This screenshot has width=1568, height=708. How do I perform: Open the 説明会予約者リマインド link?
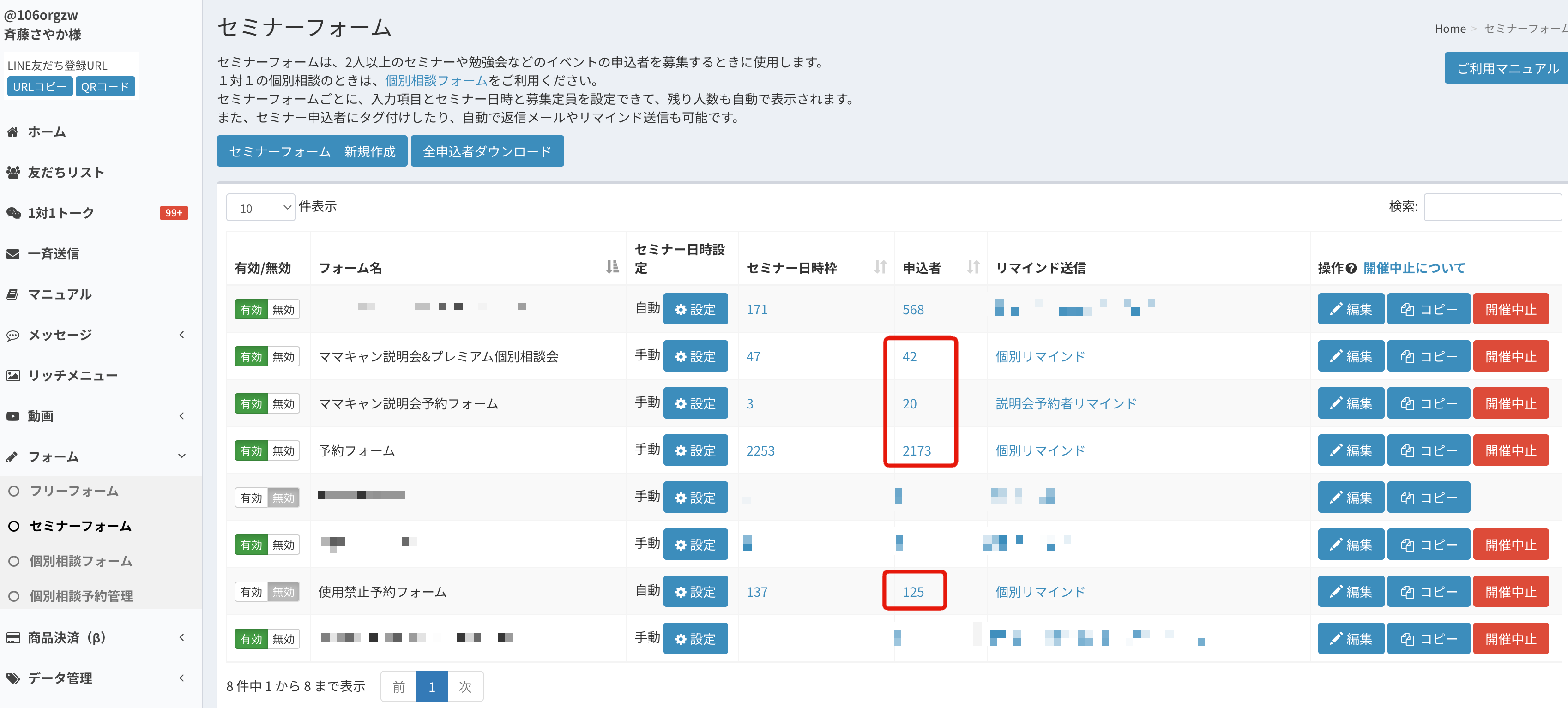(x=1066, y=404)
